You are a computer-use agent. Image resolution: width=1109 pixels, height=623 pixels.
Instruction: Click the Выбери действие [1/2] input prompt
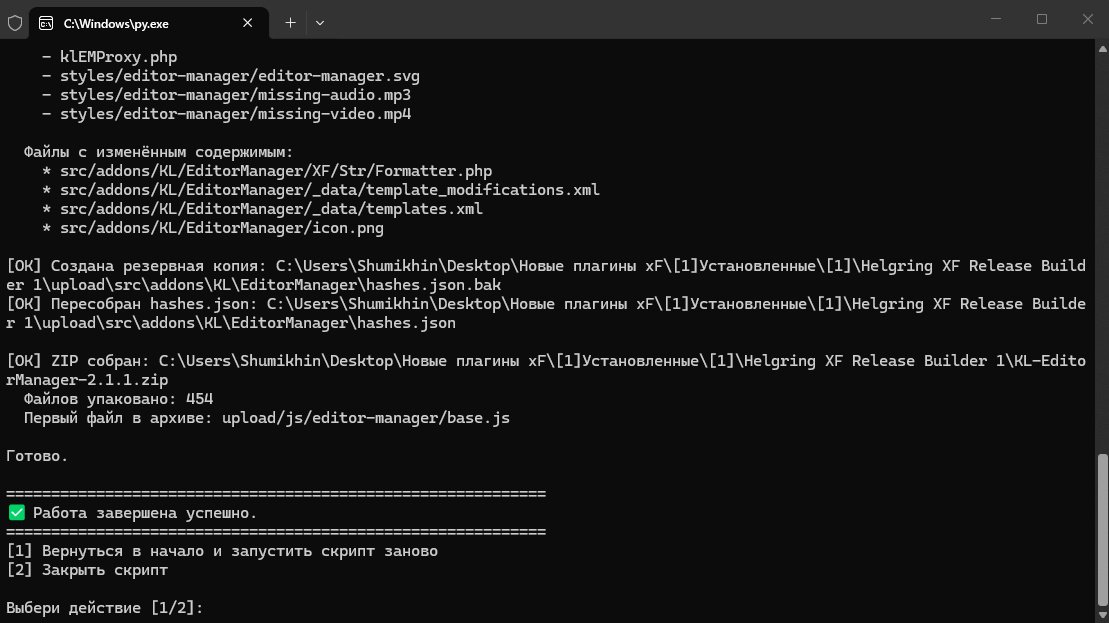(x=105, y=608)
